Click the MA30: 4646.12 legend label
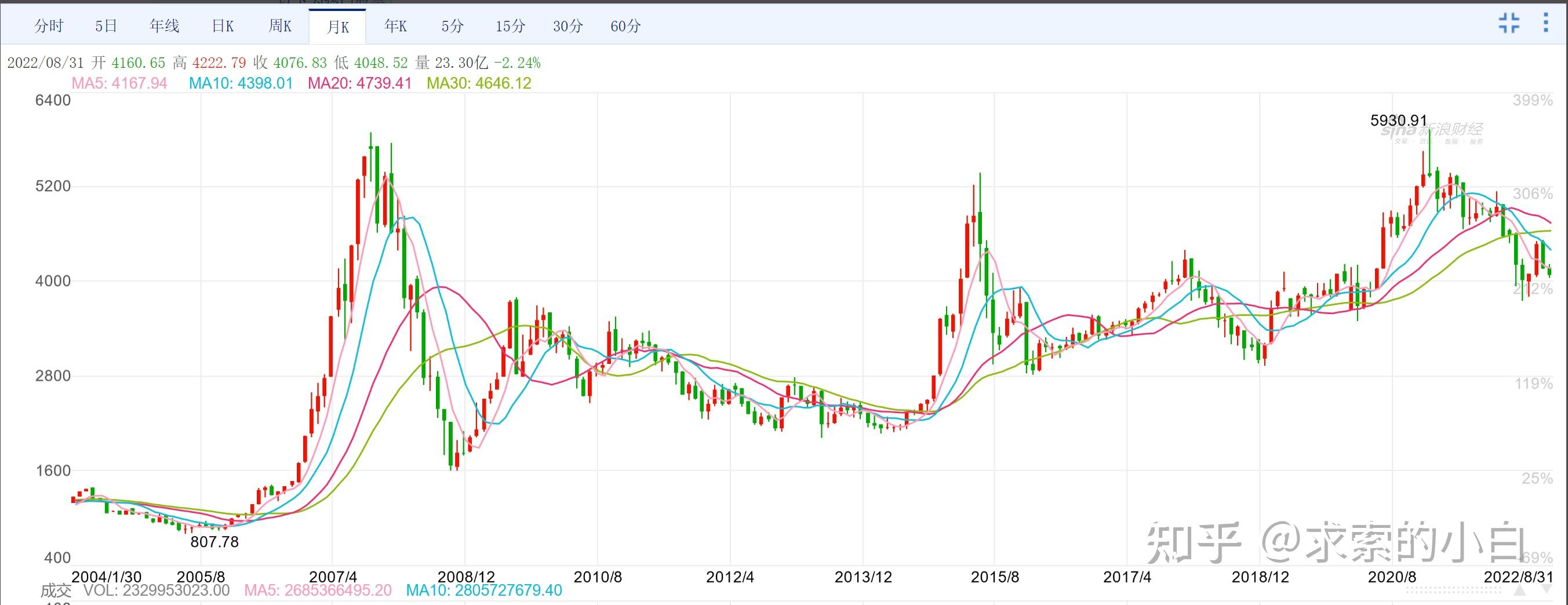The width and height of the screenshot is (1568, 605). click(479, 83)
